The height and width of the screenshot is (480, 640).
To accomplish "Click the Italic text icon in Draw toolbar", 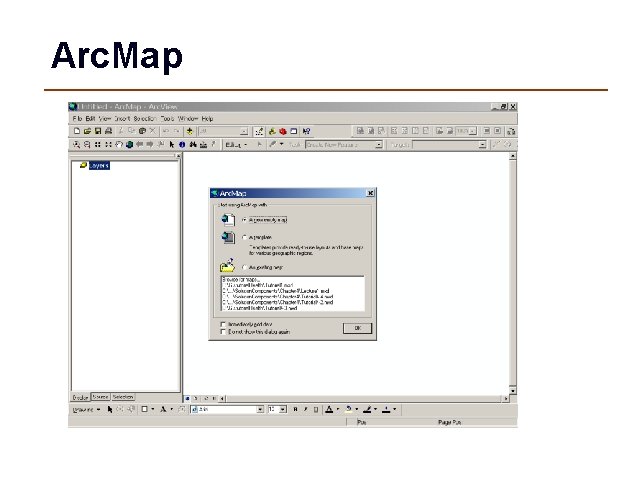I will point(305,409).
